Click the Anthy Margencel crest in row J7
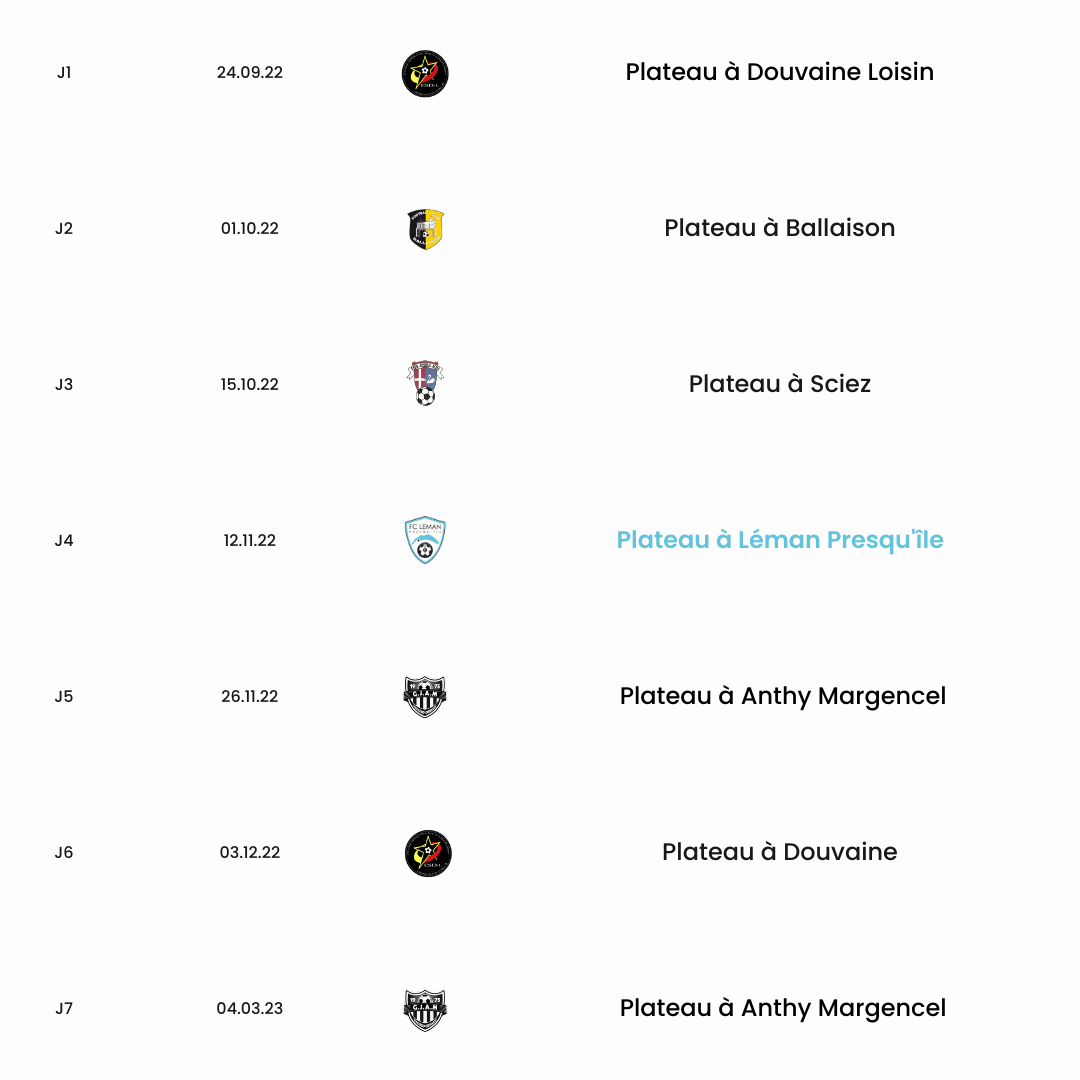Viewport: 1080px width, 1080px height. tap(425, 1010)
